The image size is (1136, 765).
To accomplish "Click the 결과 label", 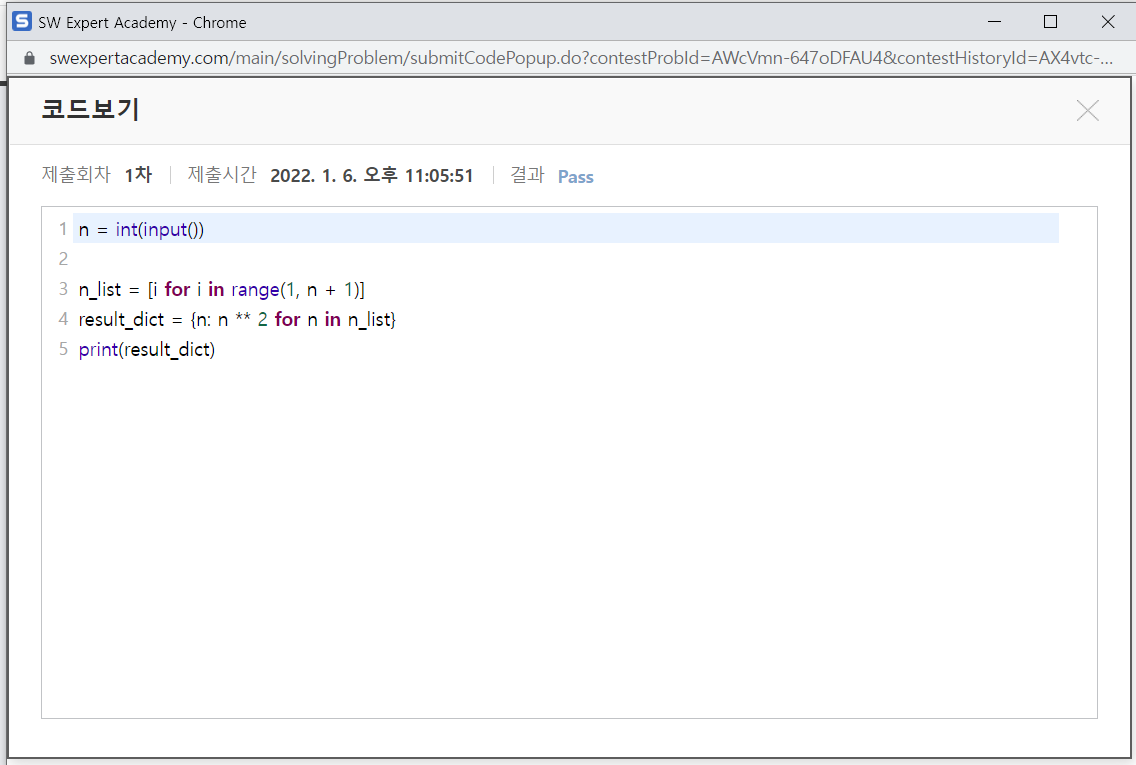I will coord(527,175).
